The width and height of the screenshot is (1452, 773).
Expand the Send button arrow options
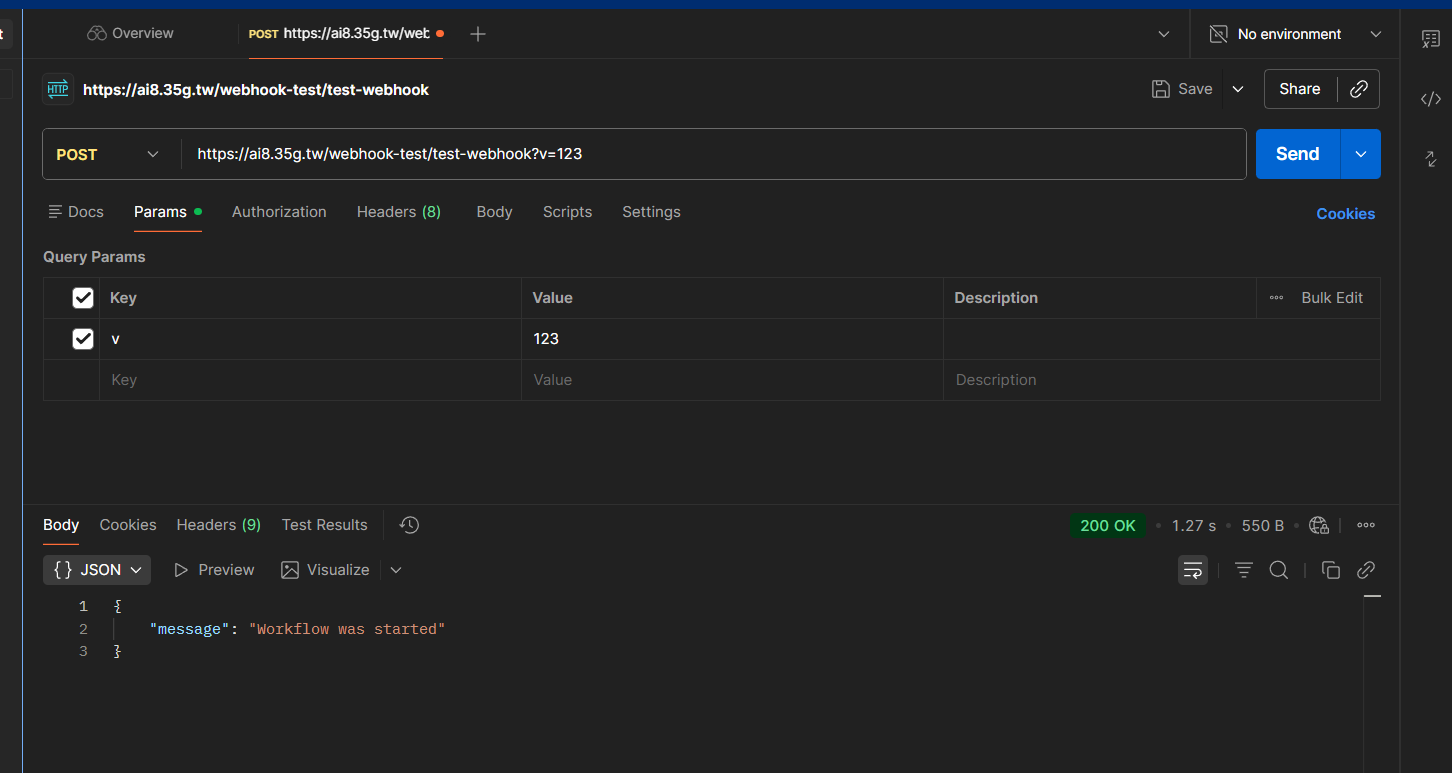[1360, 154]
